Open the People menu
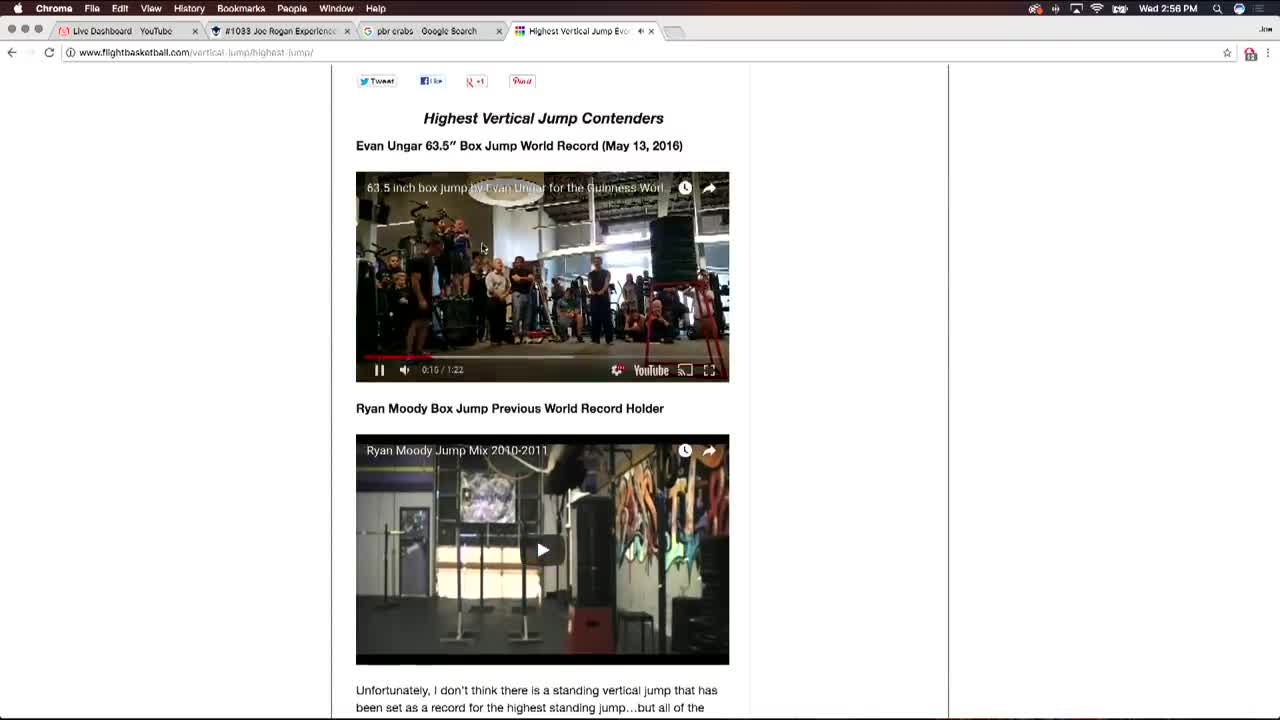This screenshot has height=720, width=1280. pos(292,8)
